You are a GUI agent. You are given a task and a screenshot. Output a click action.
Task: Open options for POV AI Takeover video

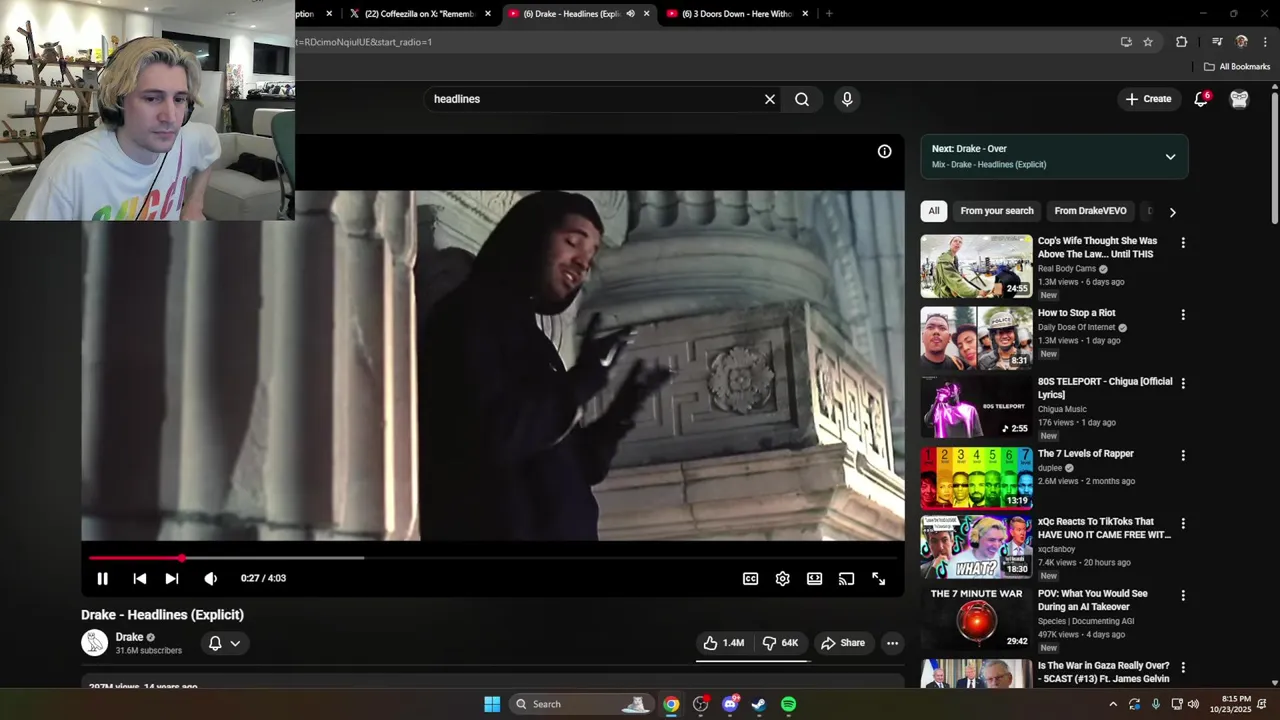pyautogui.click(x=1183, y=595)
